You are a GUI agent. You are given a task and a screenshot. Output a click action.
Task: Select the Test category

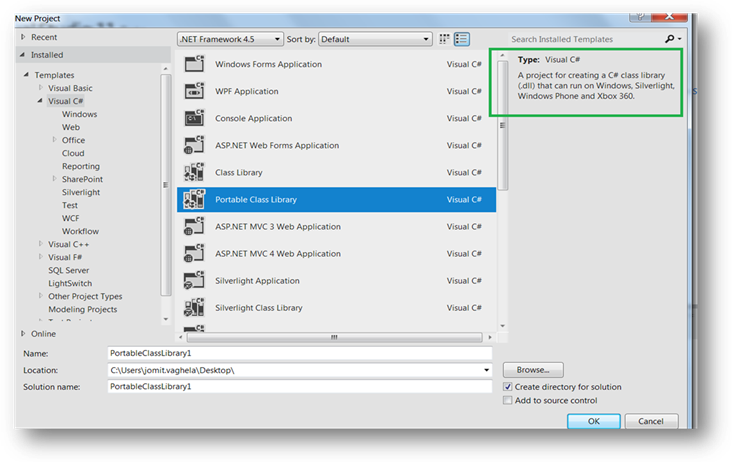point(70,205)
